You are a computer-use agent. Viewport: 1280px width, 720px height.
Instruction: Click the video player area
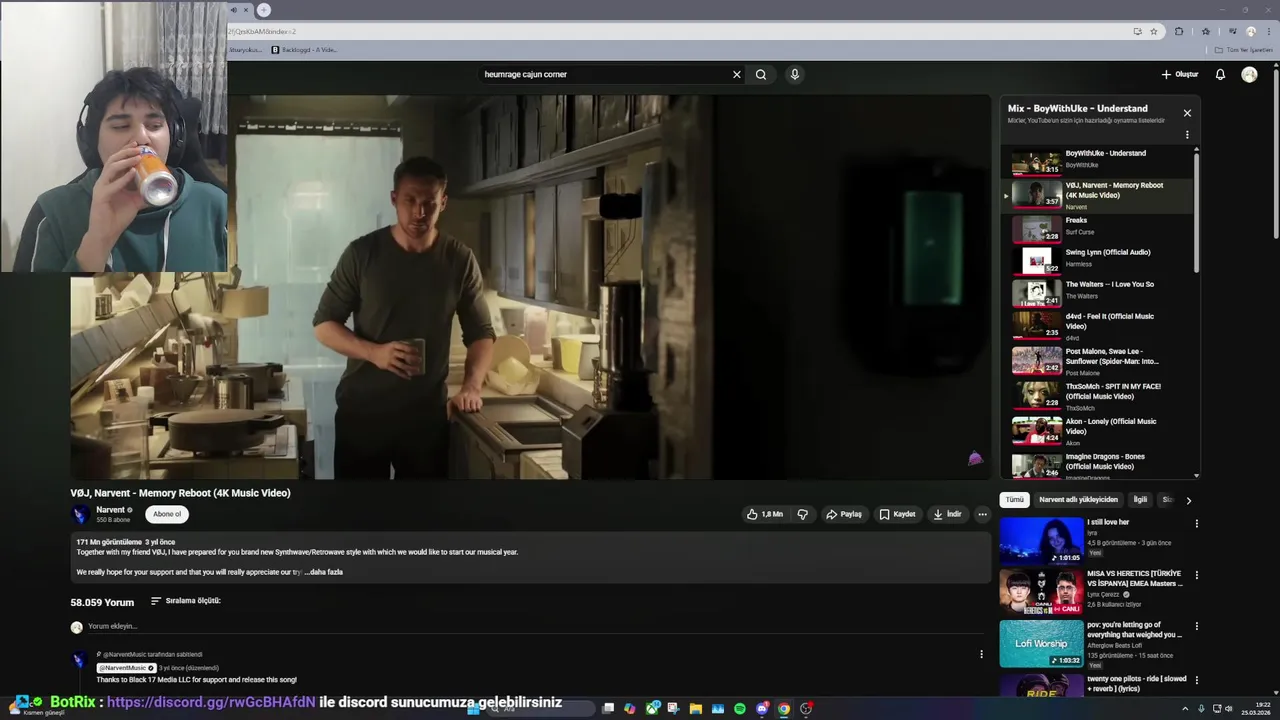[x=530, y=287]
